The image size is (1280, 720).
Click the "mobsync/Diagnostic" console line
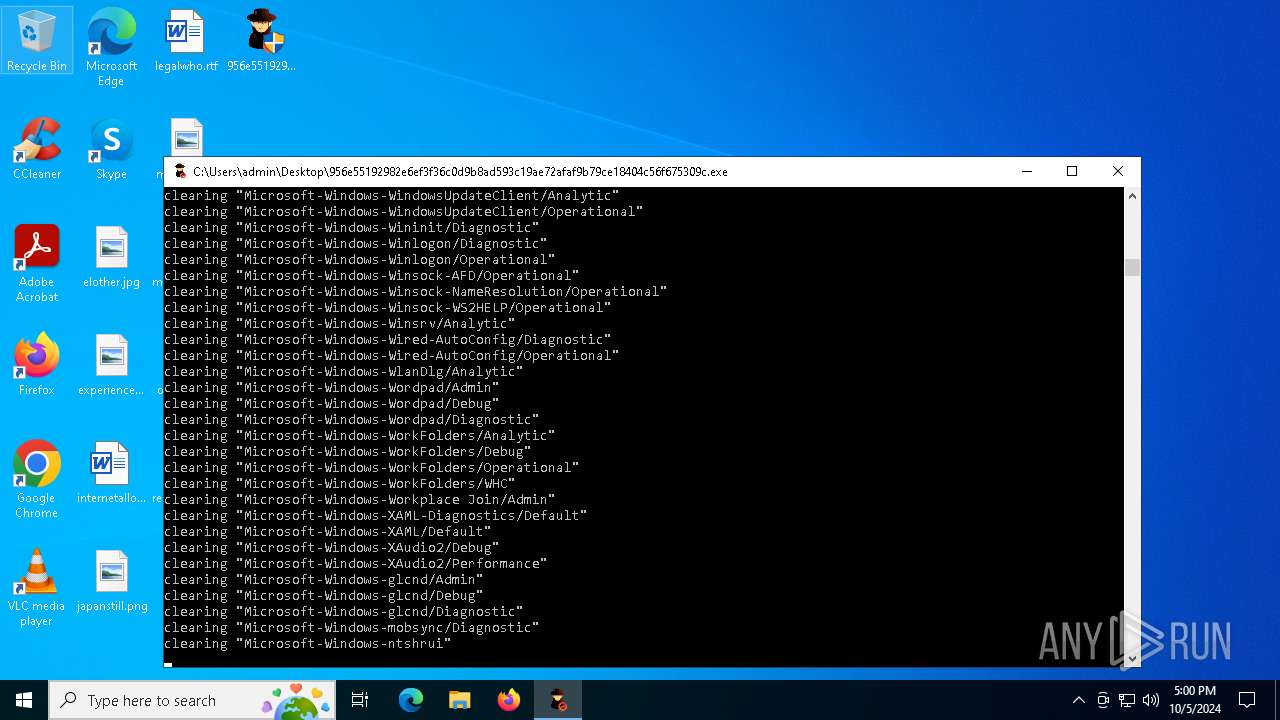point(351,628)
